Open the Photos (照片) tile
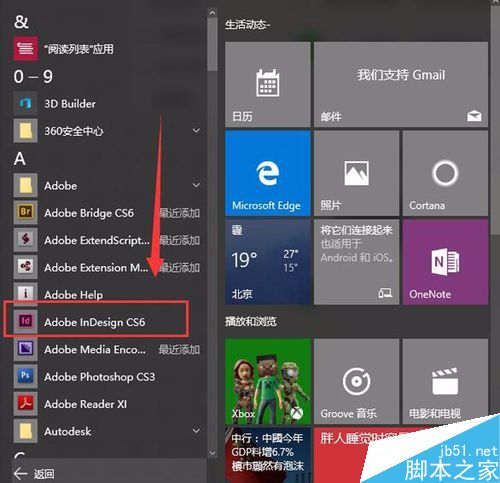 (356, 173)
